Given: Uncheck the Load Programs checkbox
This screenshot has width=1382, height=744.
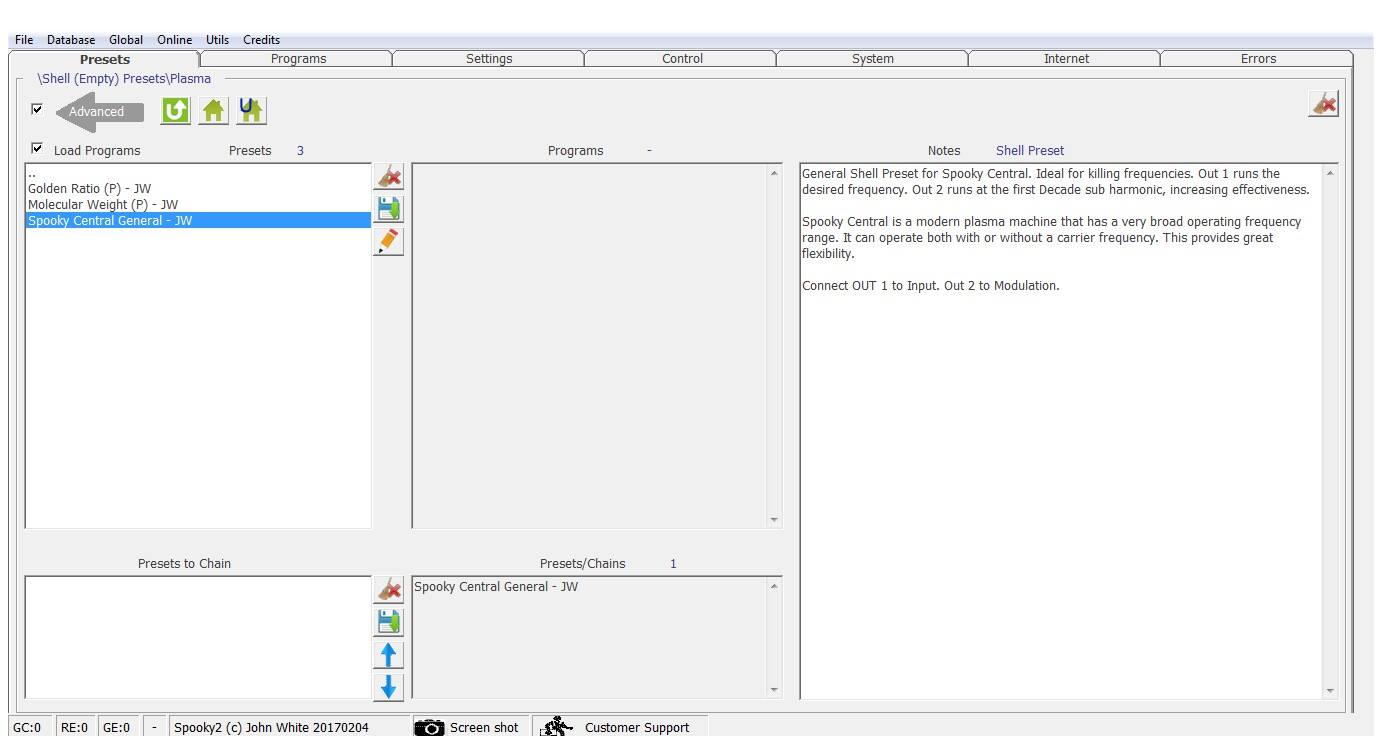Looking at the screenshot, I should tap(37, 149).
